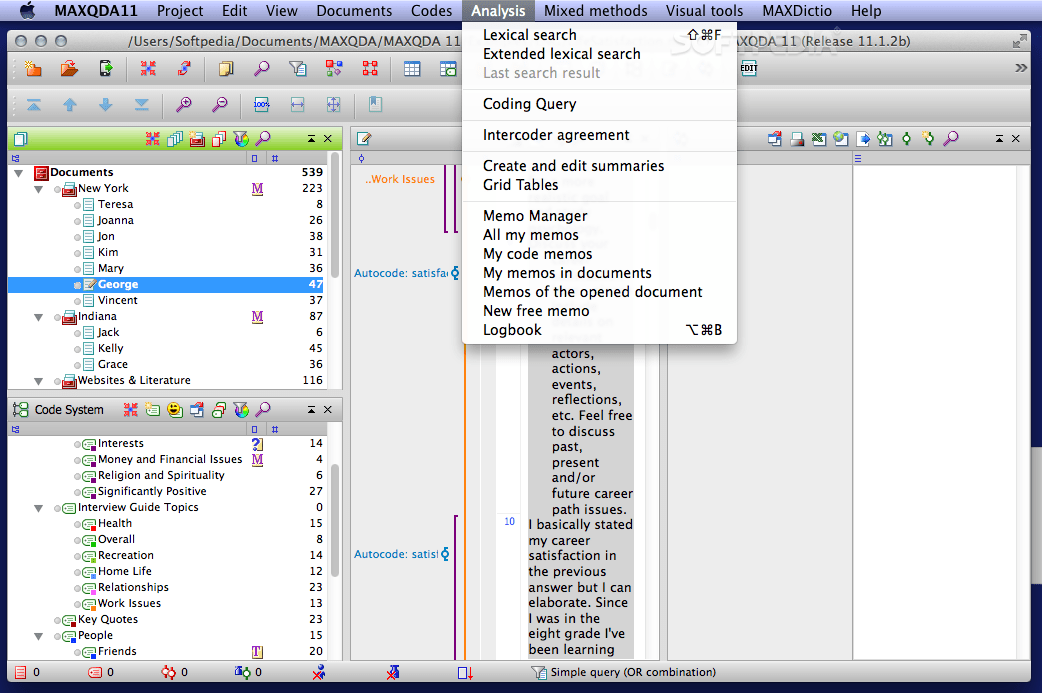Collapse Interview Guide Topics code
This screenshot has height=693, width=1042.
(x=39, y=508)
